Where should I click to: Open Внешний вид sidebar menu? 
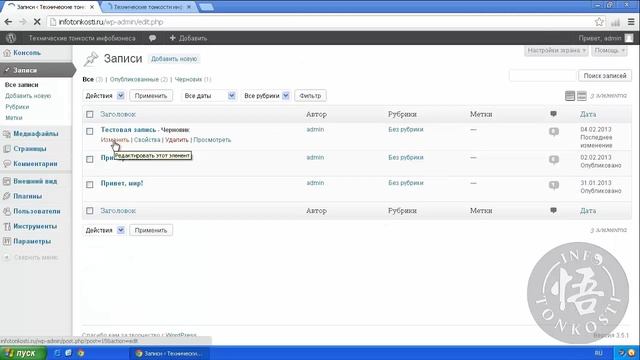click(x=36, y=181)
